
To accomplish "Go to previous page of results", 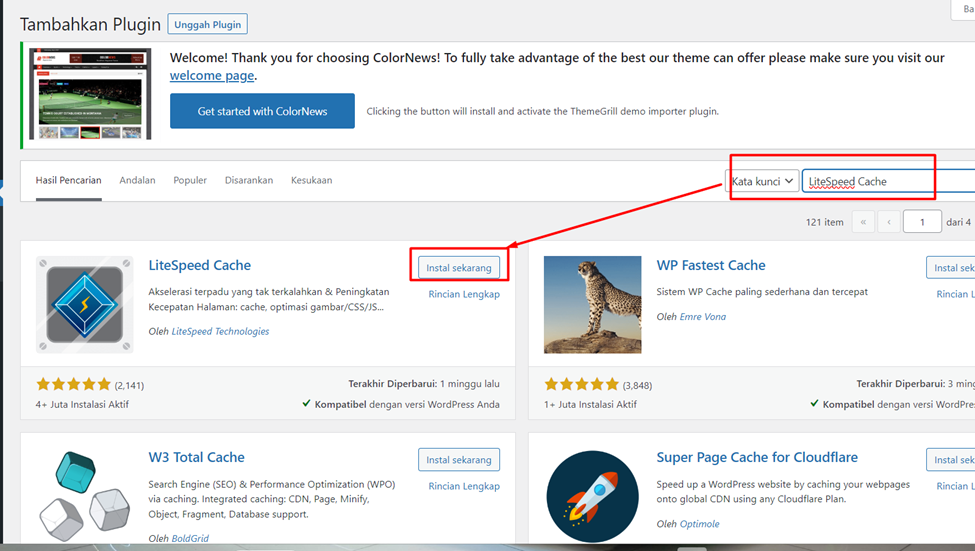I will (888, 222).
